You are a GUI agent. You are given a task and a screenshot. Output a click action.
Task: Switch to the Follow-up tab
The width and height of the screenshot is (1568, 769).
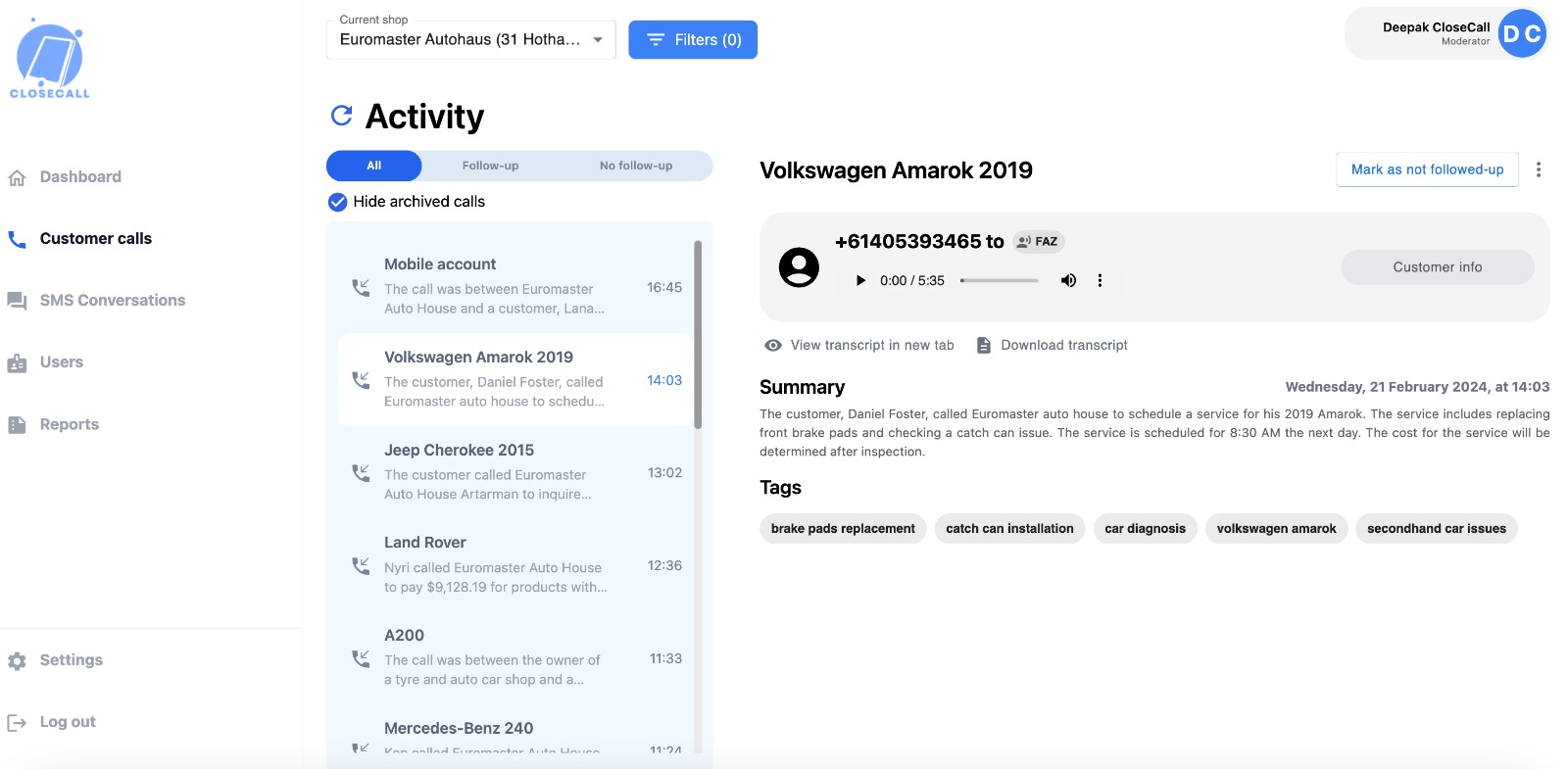pos(490,166)
